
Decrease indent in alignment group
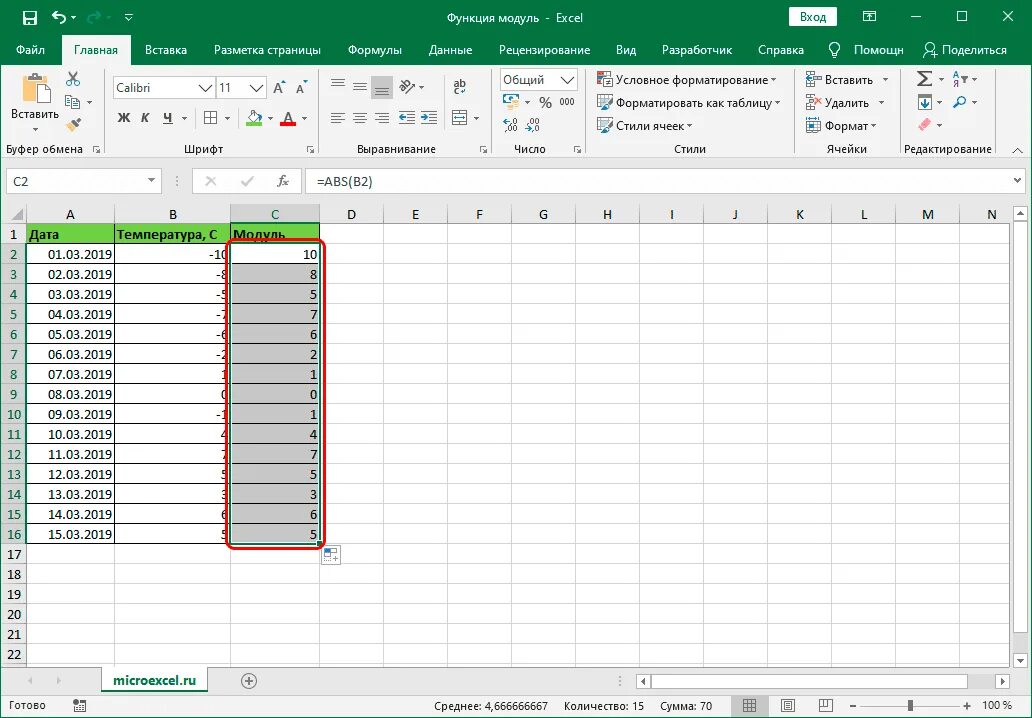(x=407, y=118)
